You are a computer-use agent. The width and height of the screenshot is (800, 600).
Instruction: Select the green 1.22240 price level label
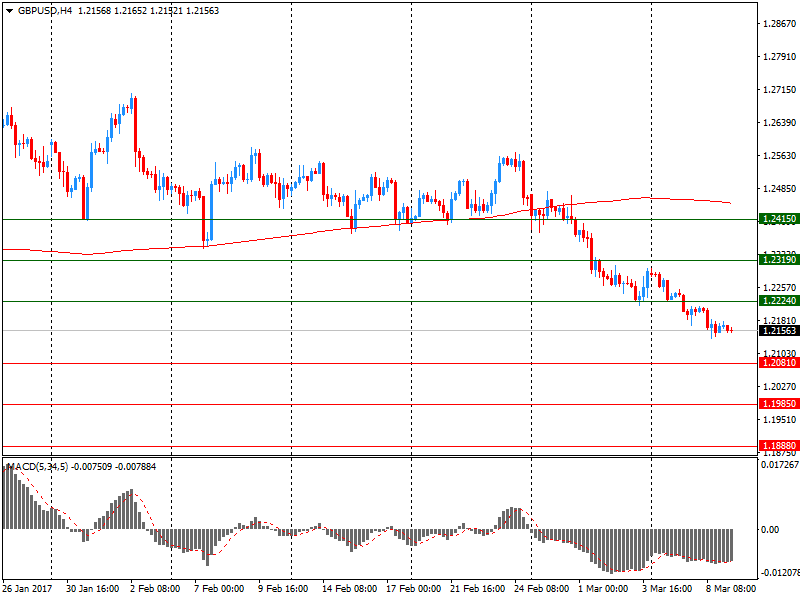[779, 301]
